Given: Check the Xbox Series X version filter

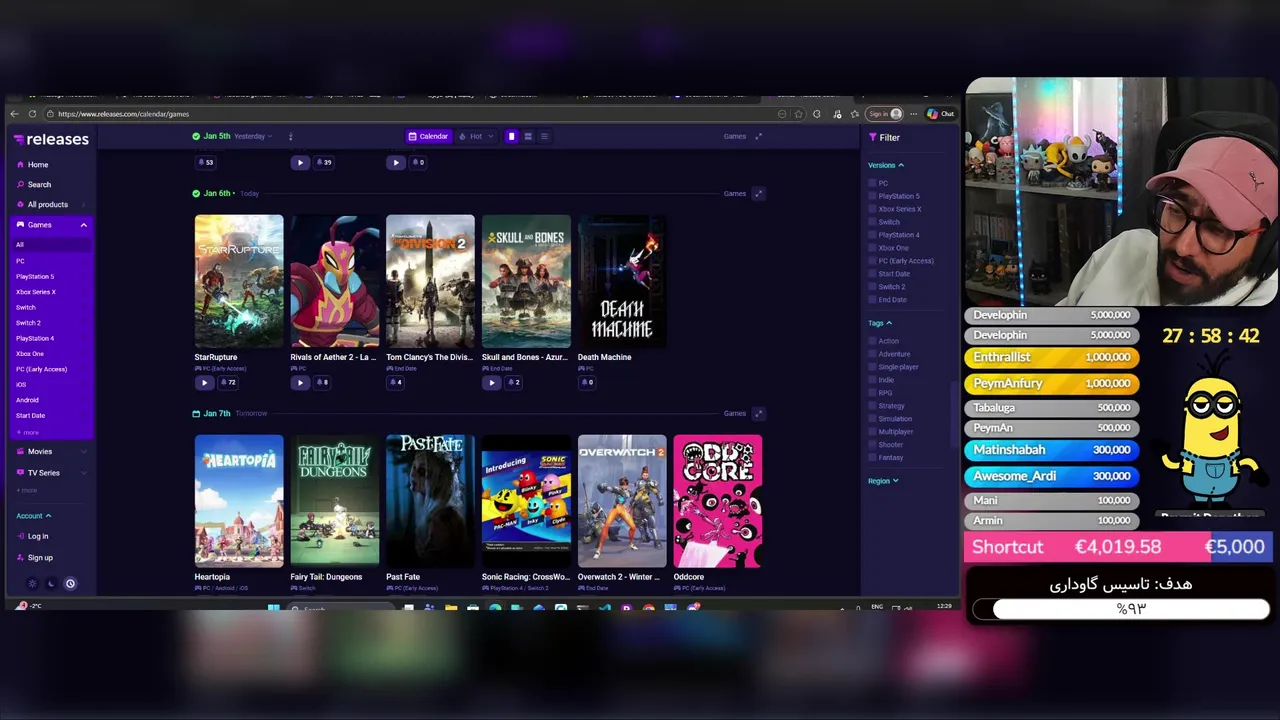Looking at the screenshot, I should point(873,209).
